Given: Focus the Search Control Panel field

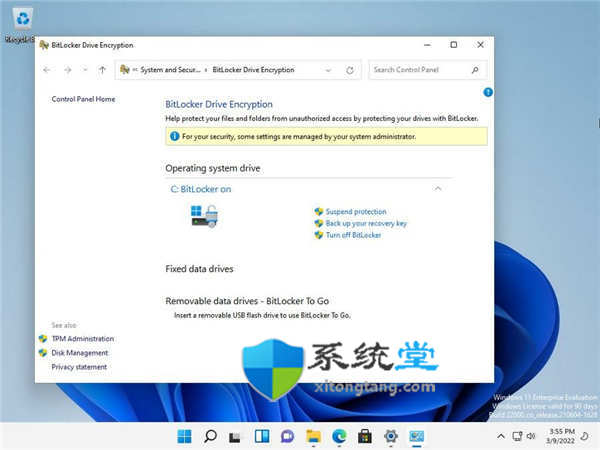Looking at the screenshot, I should tap(427, 70).
